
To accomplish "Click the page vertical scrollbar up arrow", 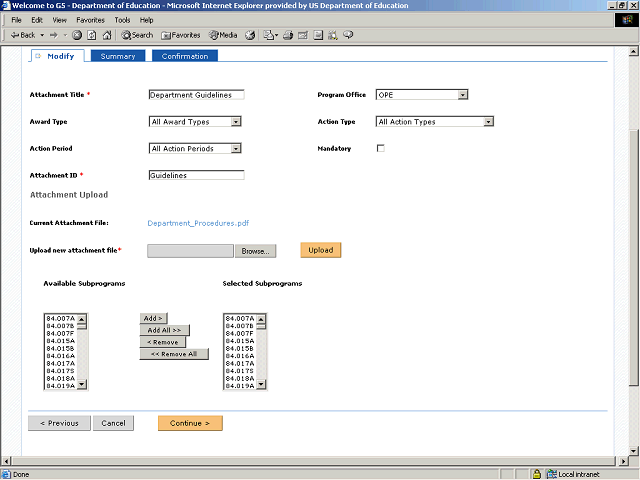I will (x=633, y=51).
